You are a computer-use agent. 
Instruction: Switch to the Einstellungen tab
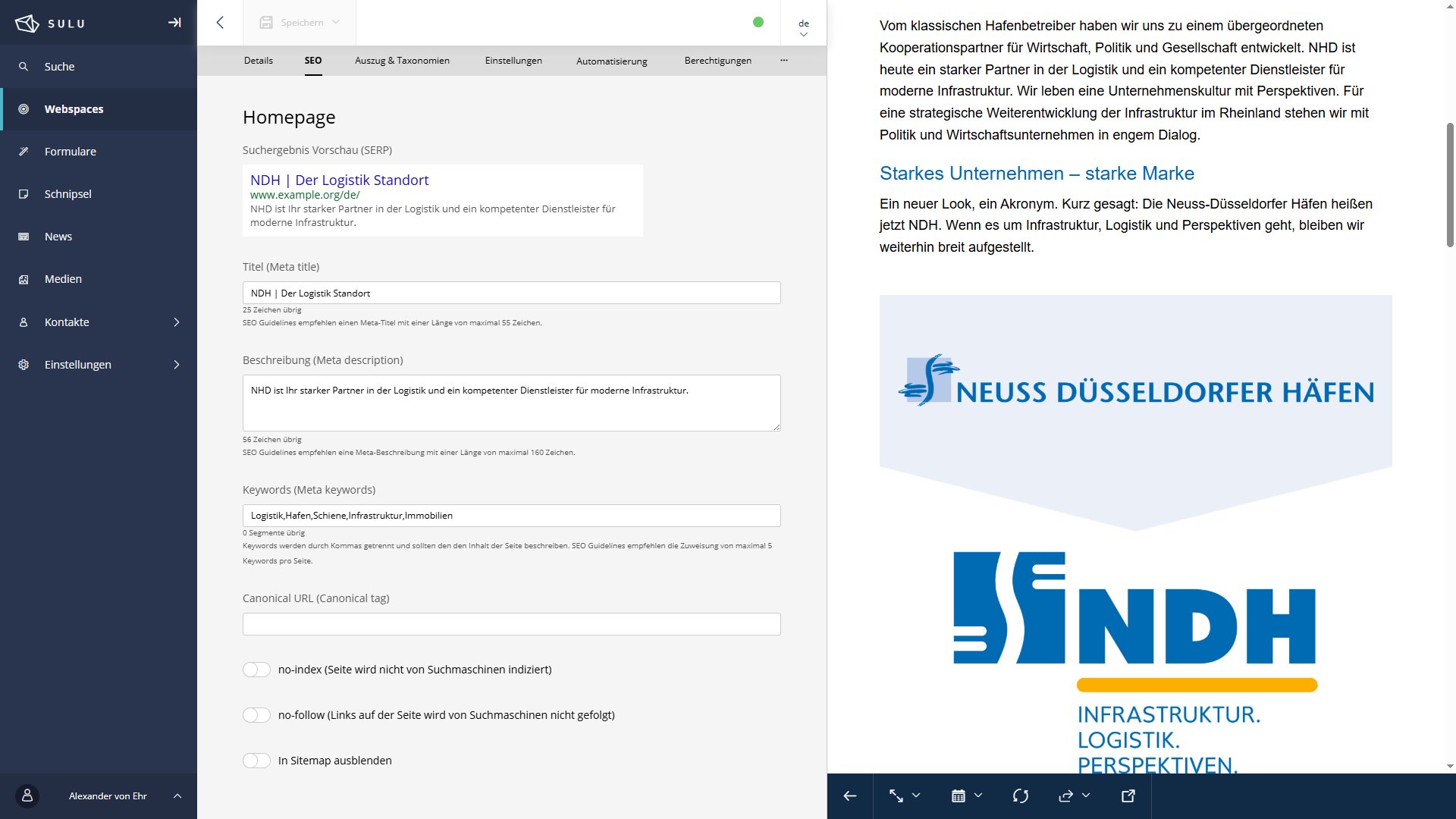(x=513, y=61)
